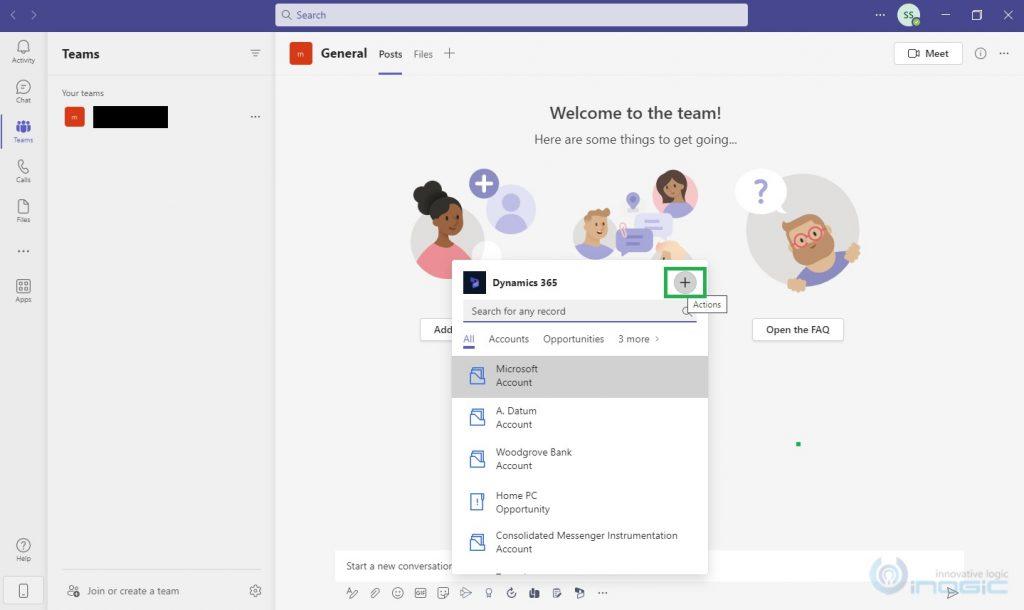Open the Activity feed in the sidebar
This screenshot has width=1024, height=610.
click(x=23, y=52)
